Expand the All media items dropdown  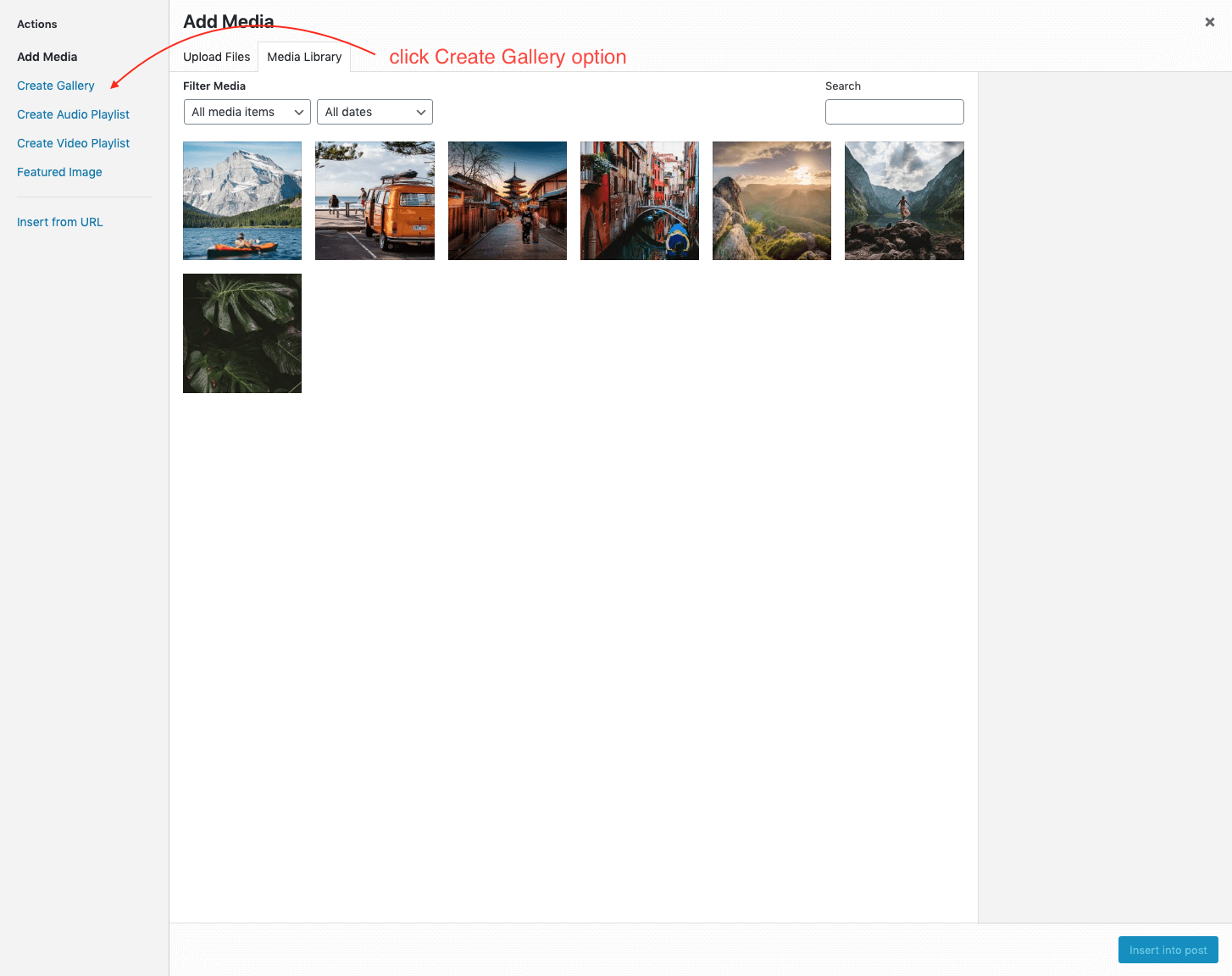click(247, 112)
